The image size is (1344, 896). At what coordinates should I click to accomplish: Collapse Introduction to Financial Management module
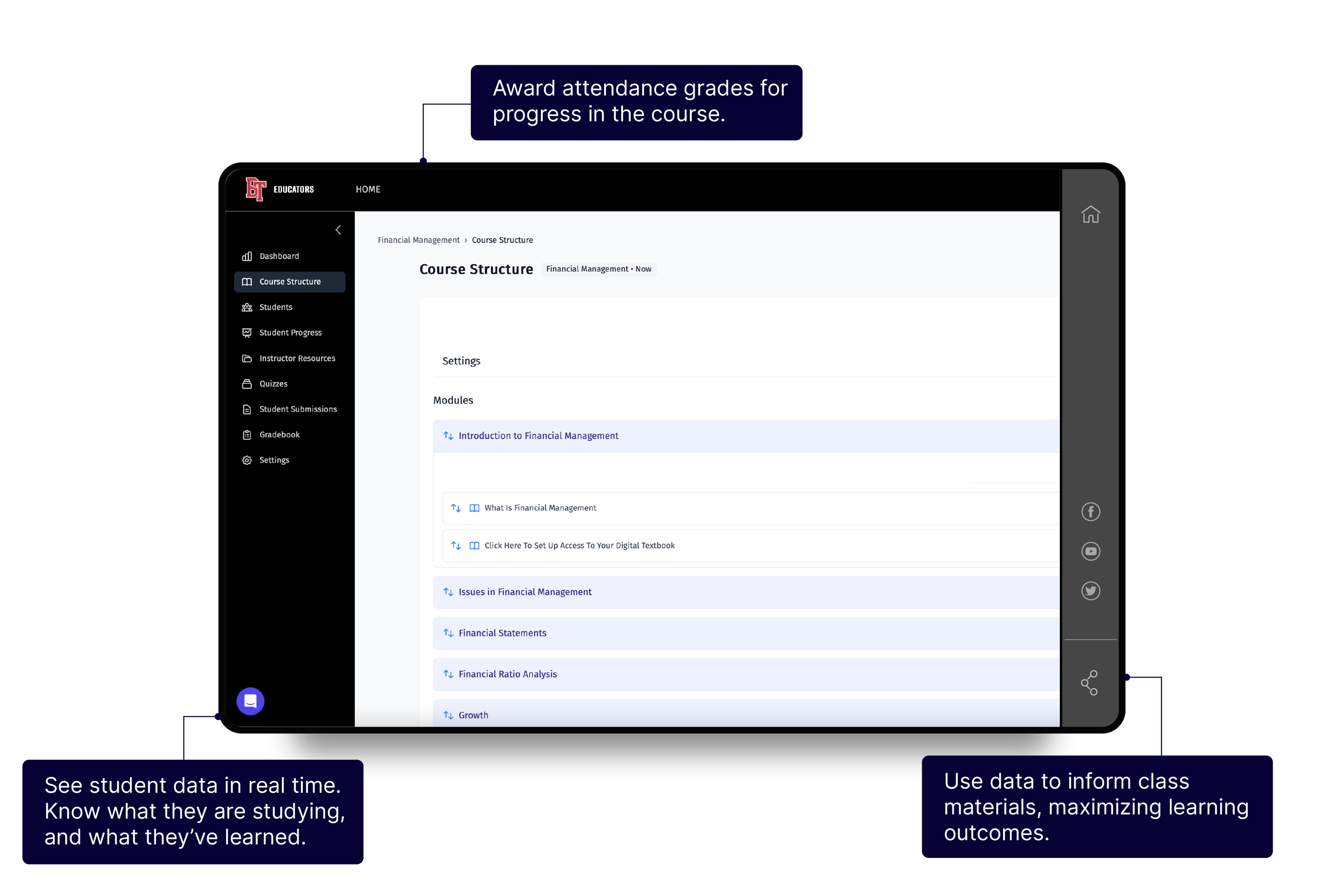coord(538,436)
